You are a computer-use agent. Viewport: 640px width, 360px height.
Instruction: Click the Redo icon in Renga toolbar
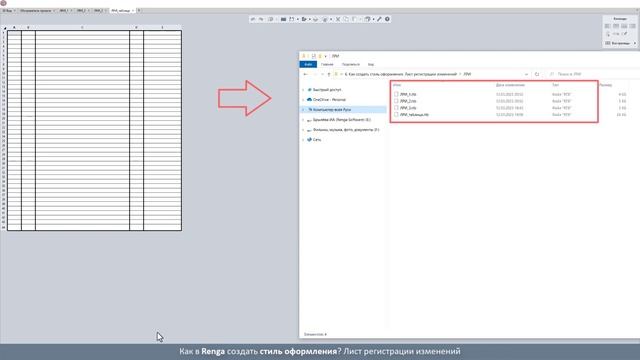[261, 19]
